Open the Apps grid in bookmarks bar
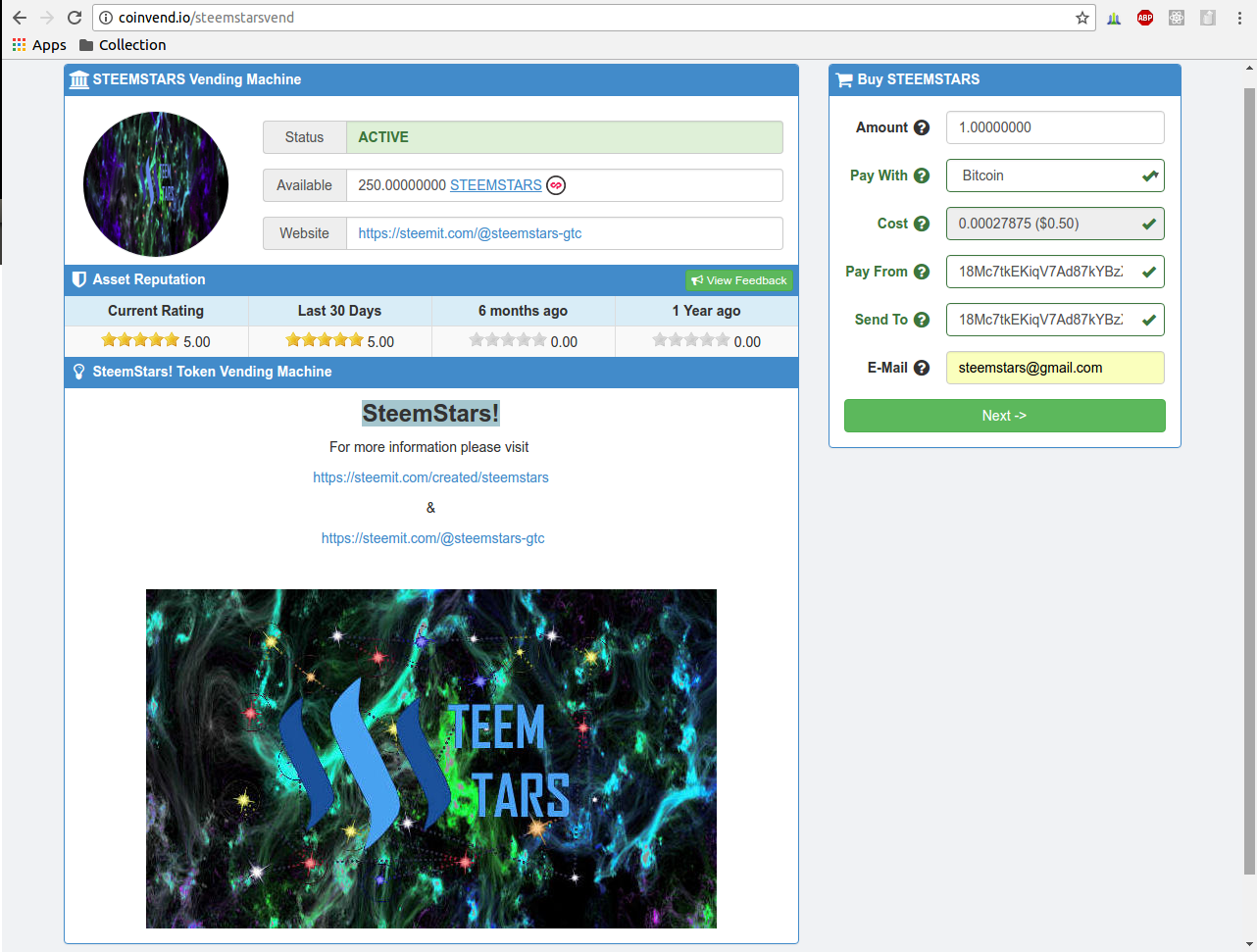 pyautogui.click(x=39, y=45)
